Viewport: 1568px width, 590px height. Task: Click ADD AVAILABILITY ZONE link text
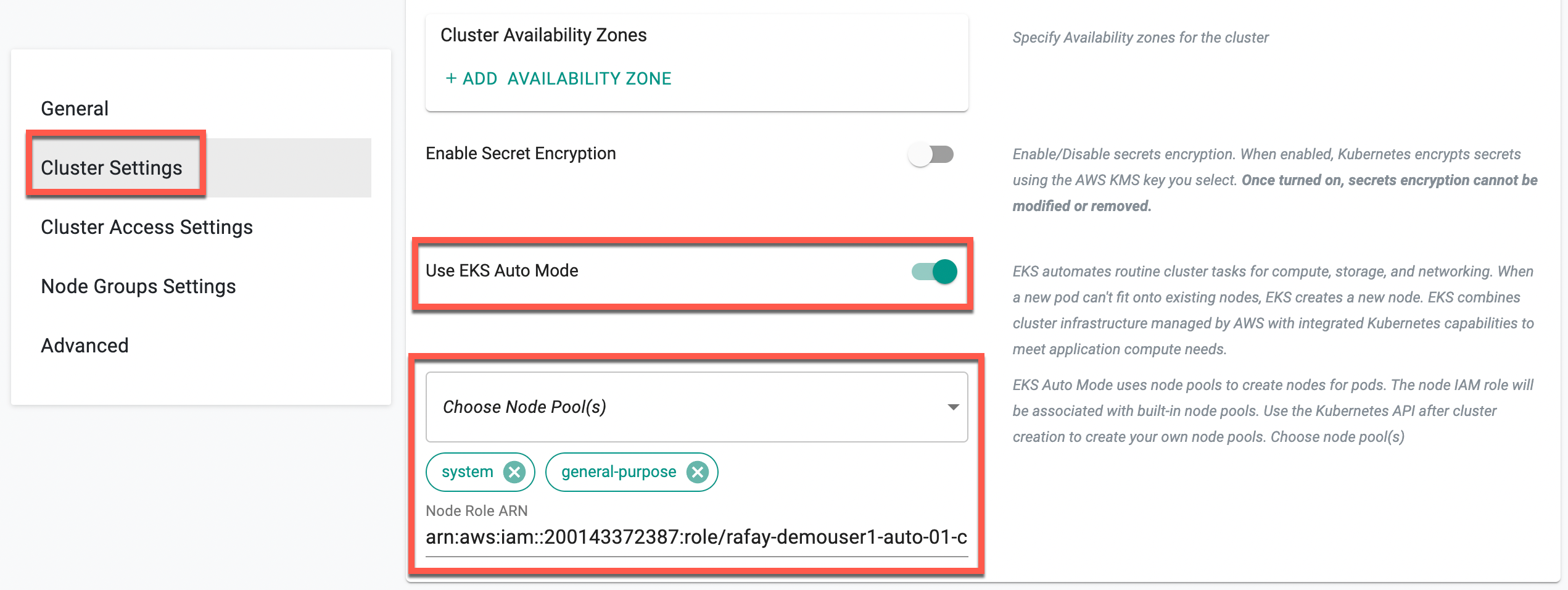coord(567,78)
